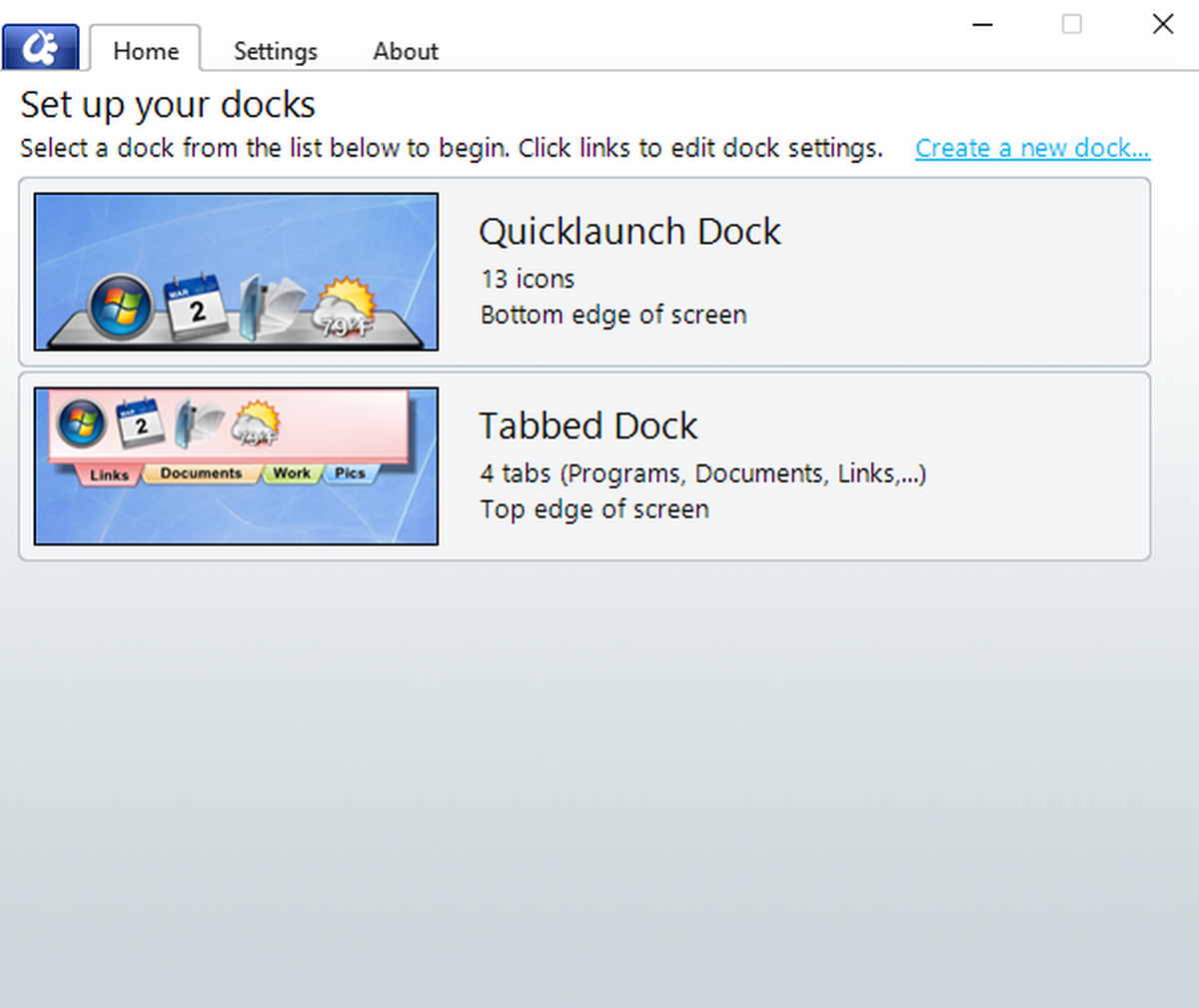Click the Windows icon in Tabbed Dock preview

pos(81,423)
